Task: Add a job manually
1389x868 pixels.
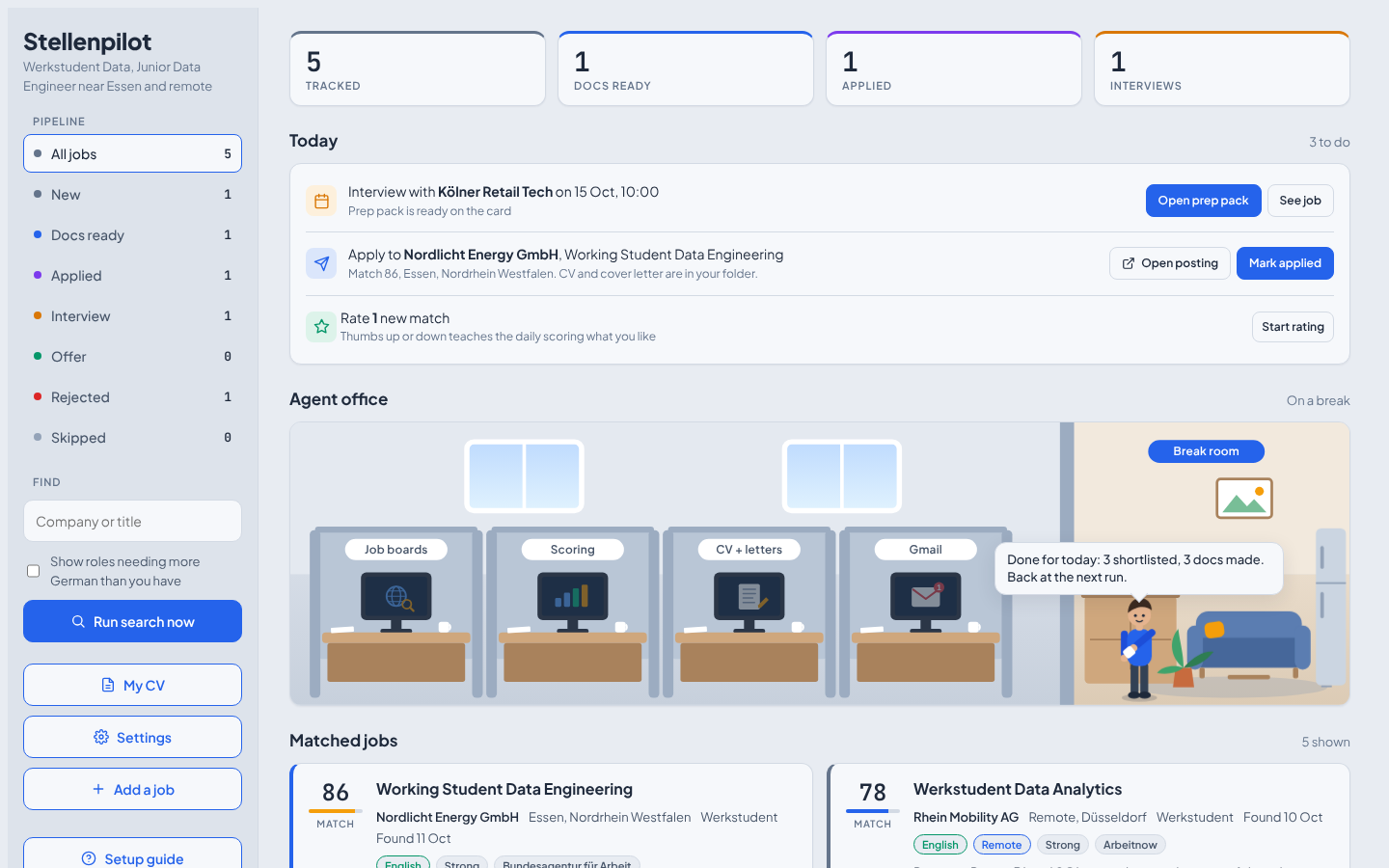Action: pos(132,789)
